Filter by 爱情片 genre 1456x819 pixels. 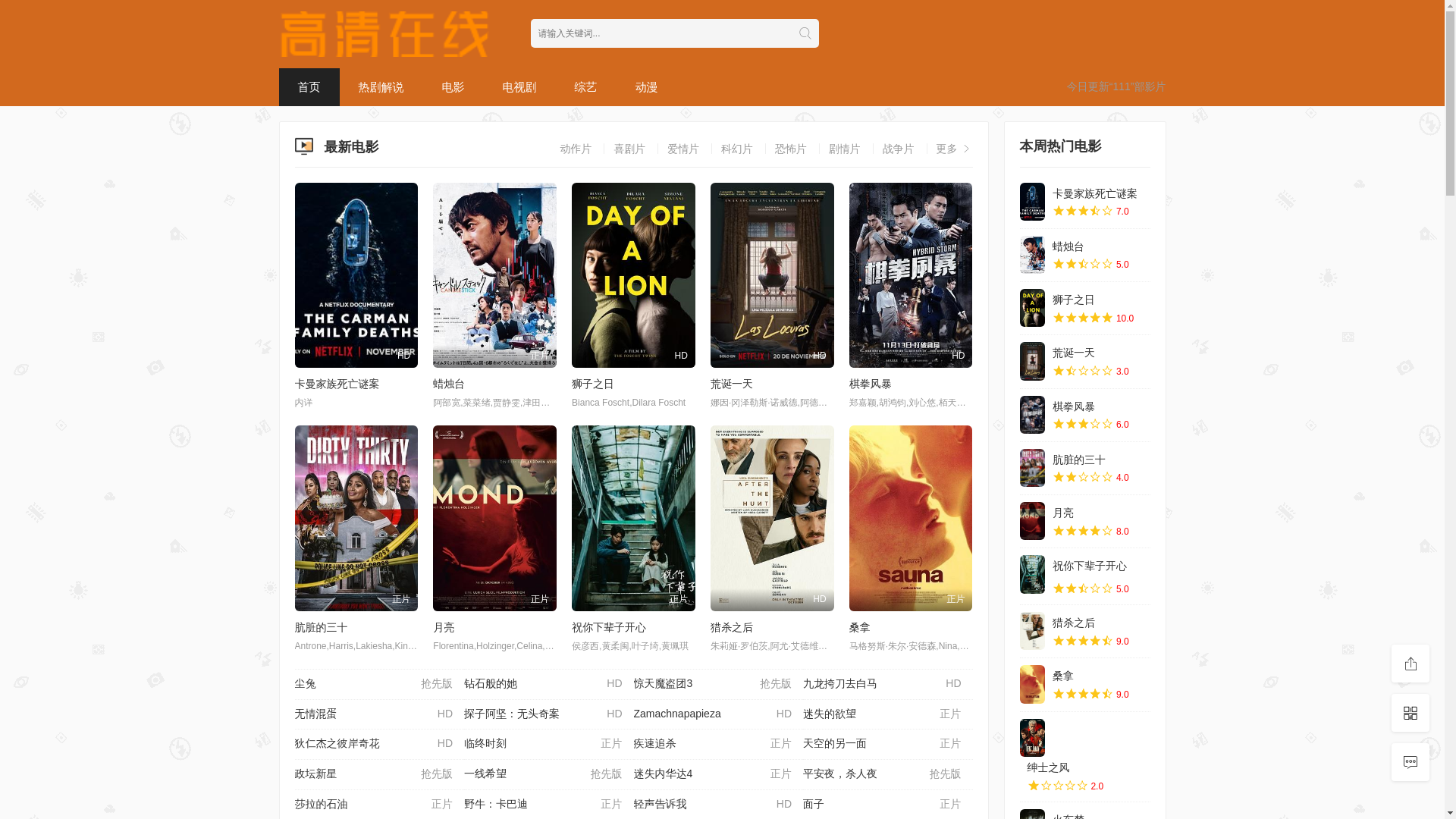point(683,149)
